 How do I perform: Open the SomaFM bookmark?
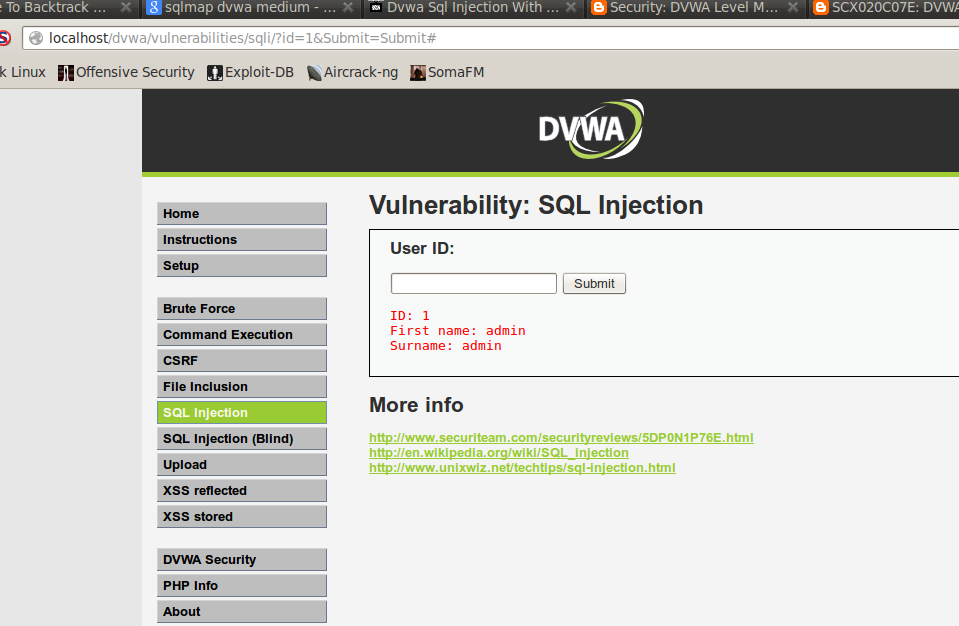[446, 71]
